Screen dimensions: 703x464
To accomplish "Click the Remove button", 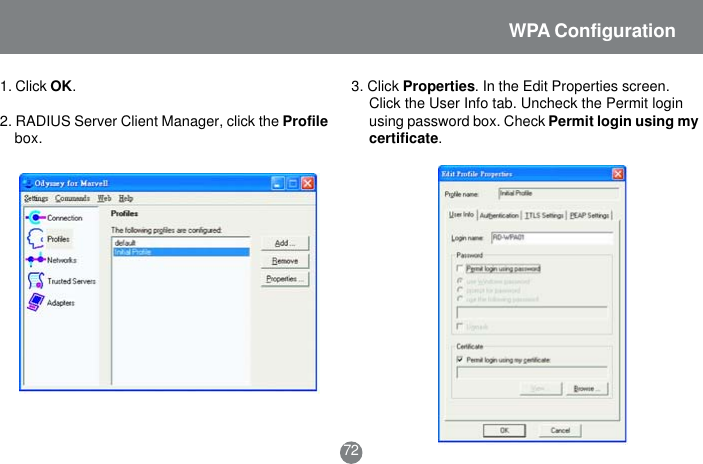I will pyautogui.click(x=285, y=261).
